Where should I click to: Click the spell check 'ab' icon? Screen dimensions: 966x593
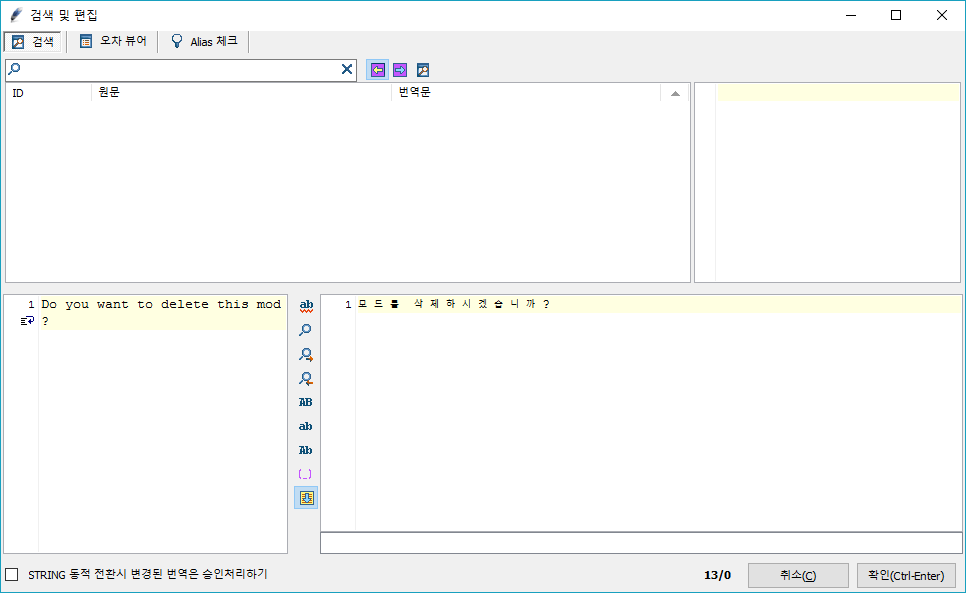(x=306, y=305)
